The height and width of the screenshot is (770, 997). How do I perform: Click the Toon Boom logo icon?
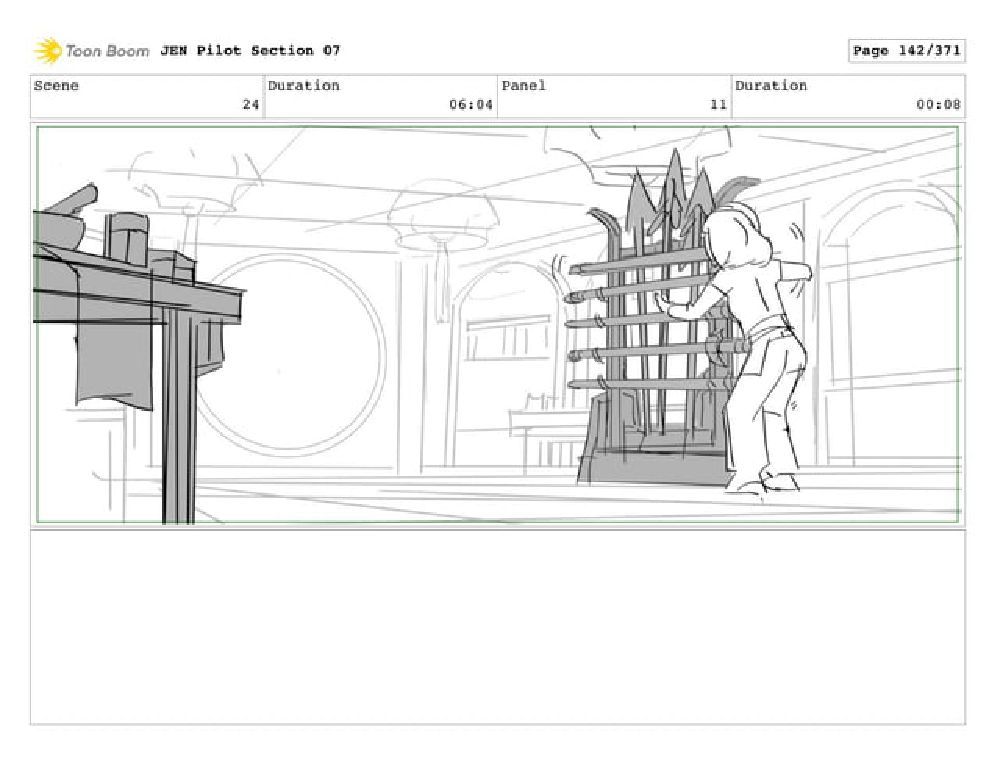[x=48, y=51]
